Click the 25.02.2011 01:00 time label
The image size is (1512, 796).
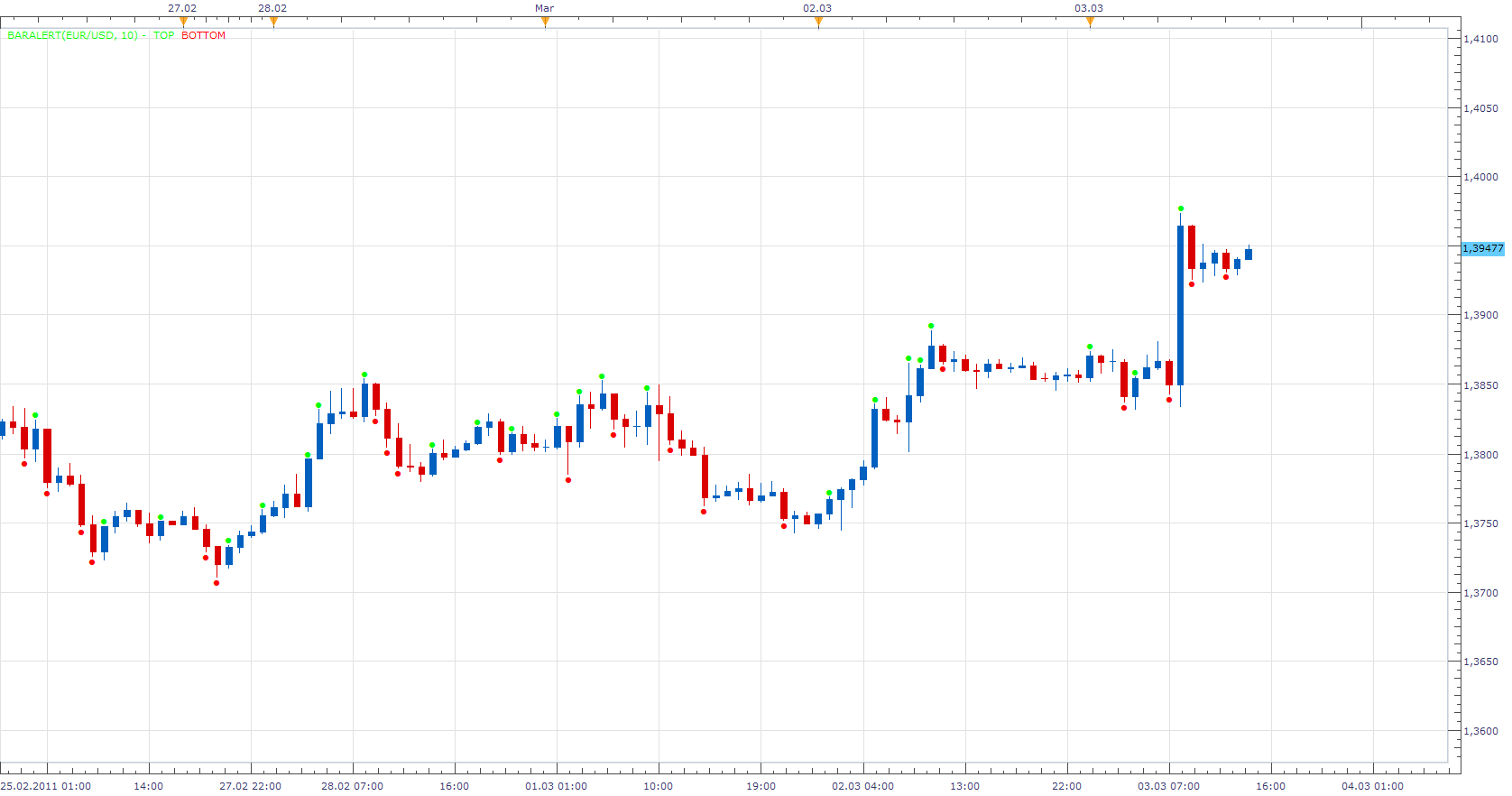pyautogui.click(x=46, y=786)
